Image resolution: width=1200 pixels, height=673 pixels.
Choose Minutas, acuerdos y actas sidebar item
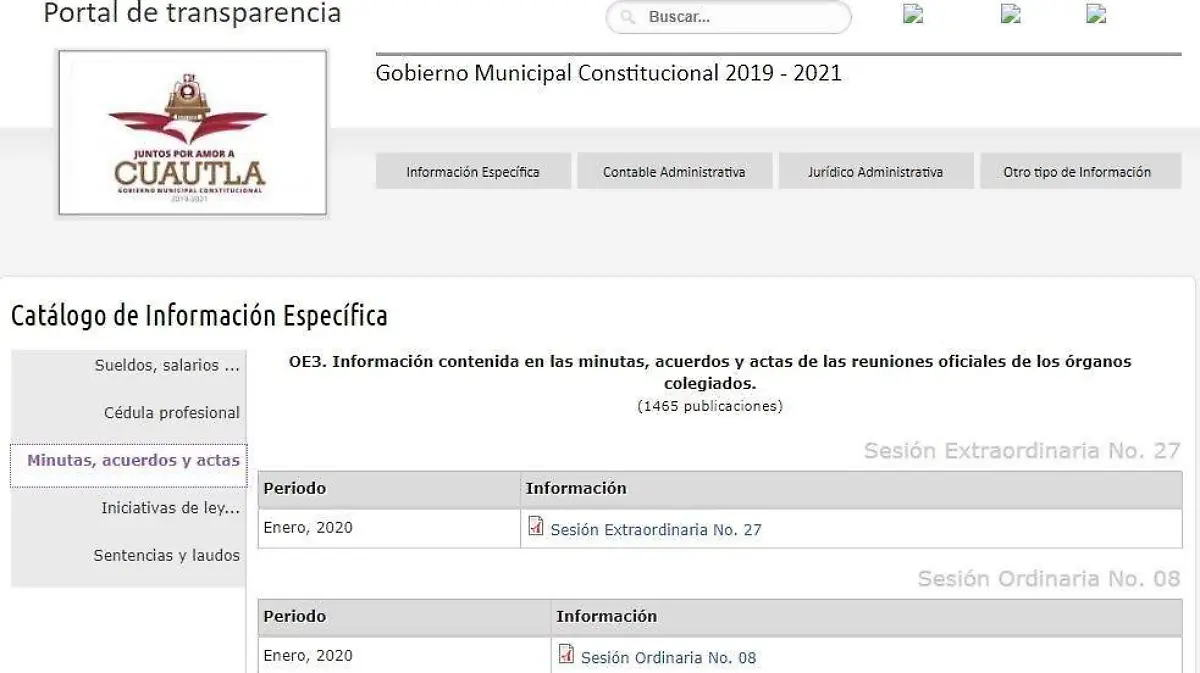[133, 461]
